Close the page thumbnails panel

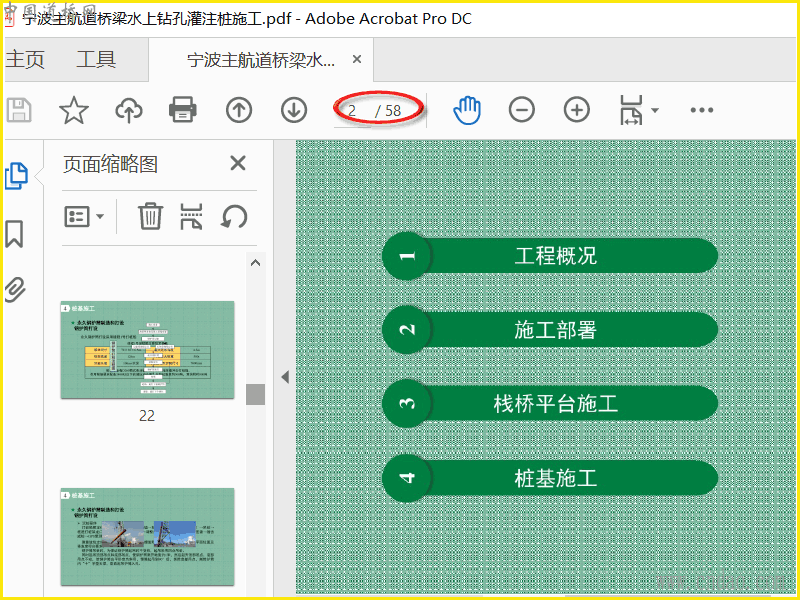pyautogui.click(x=238, y=163)
